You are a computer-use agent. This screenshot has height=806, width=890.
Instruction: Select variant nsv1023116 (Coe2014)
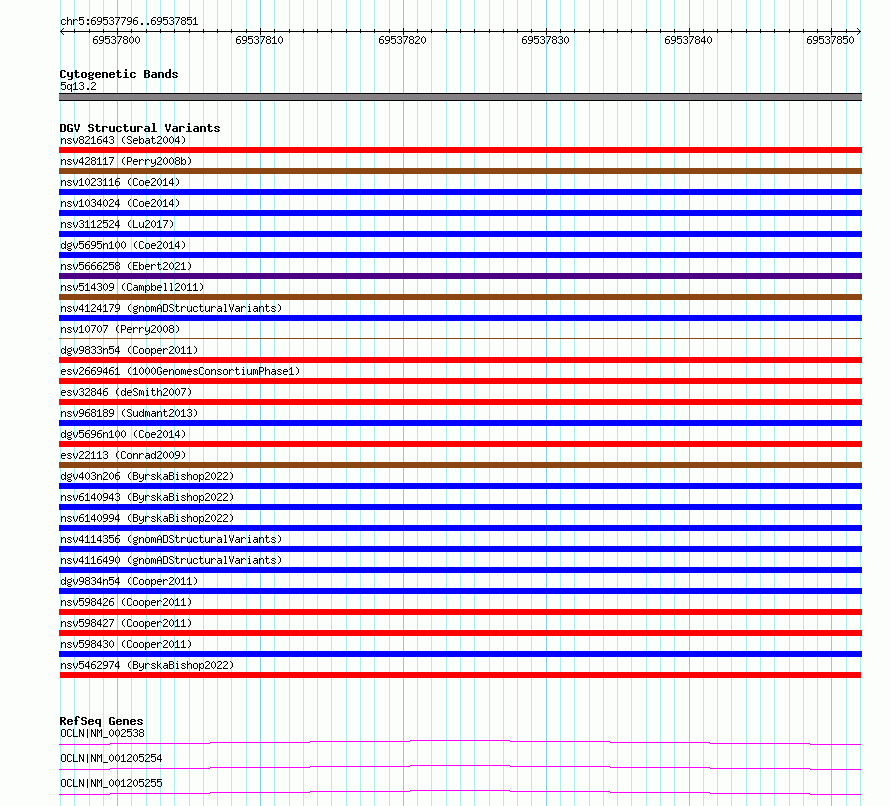click(120, 182)
